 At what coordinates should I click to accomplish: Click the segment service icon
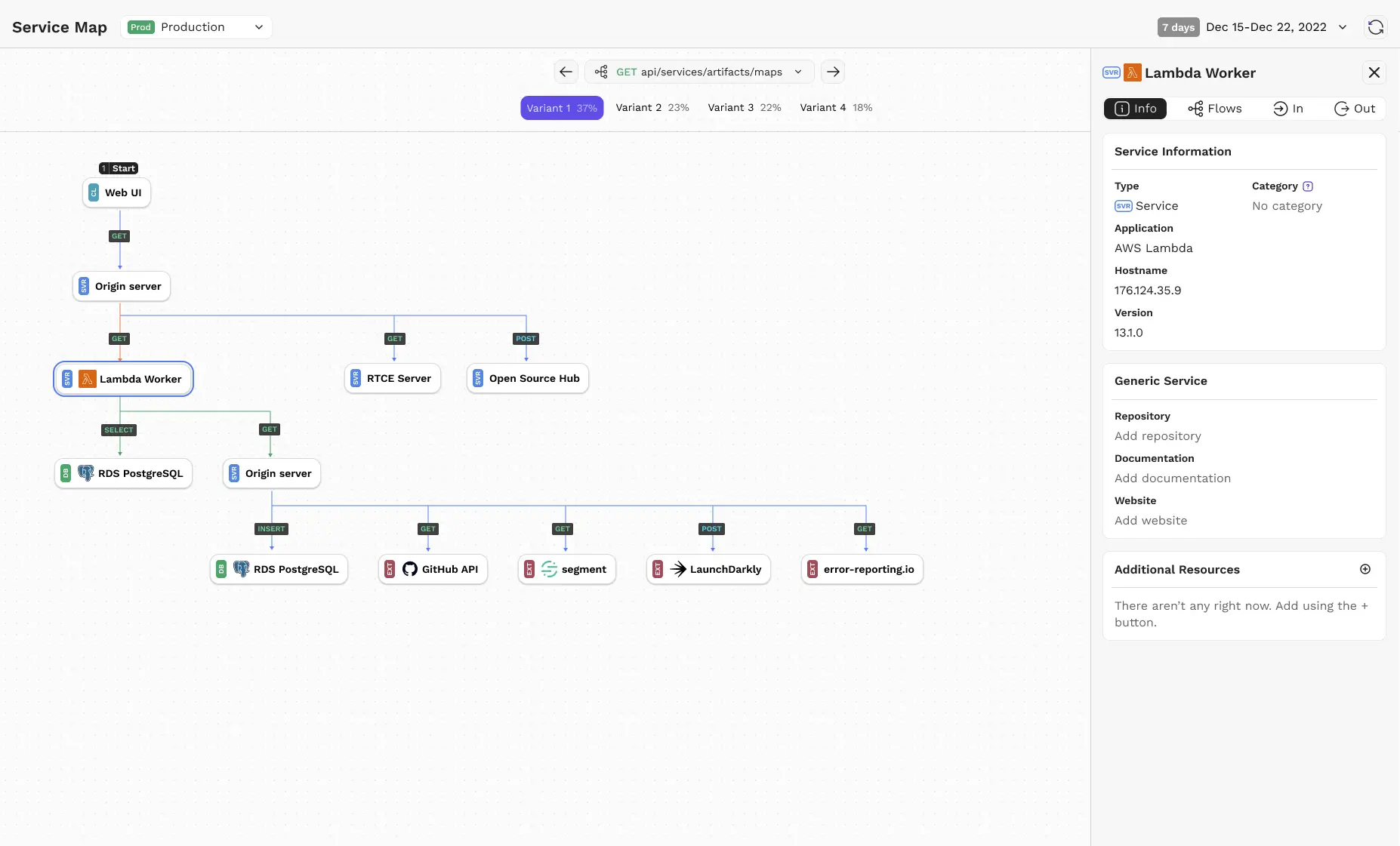click(x=550, y=569)
